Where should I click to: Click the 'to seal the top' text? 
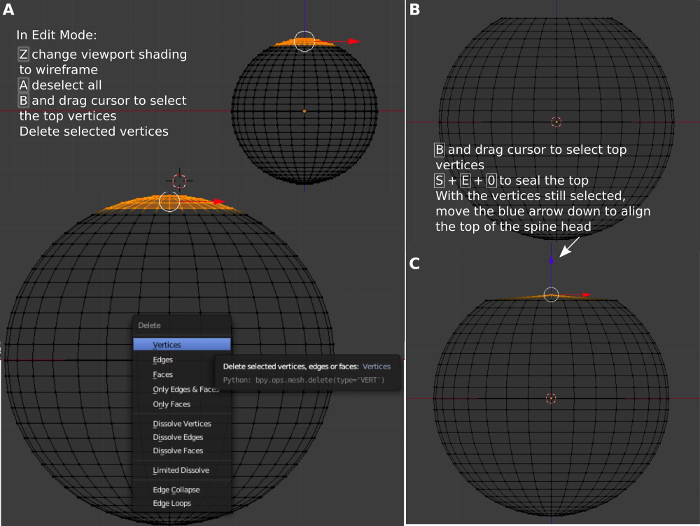click(x=544, y=180)
